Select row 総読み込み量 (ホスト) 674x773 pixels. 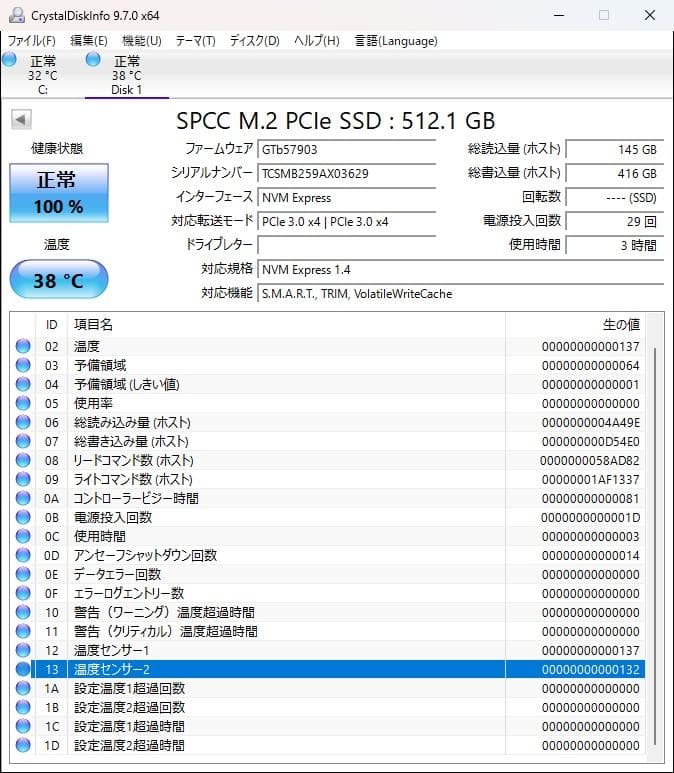328,422
